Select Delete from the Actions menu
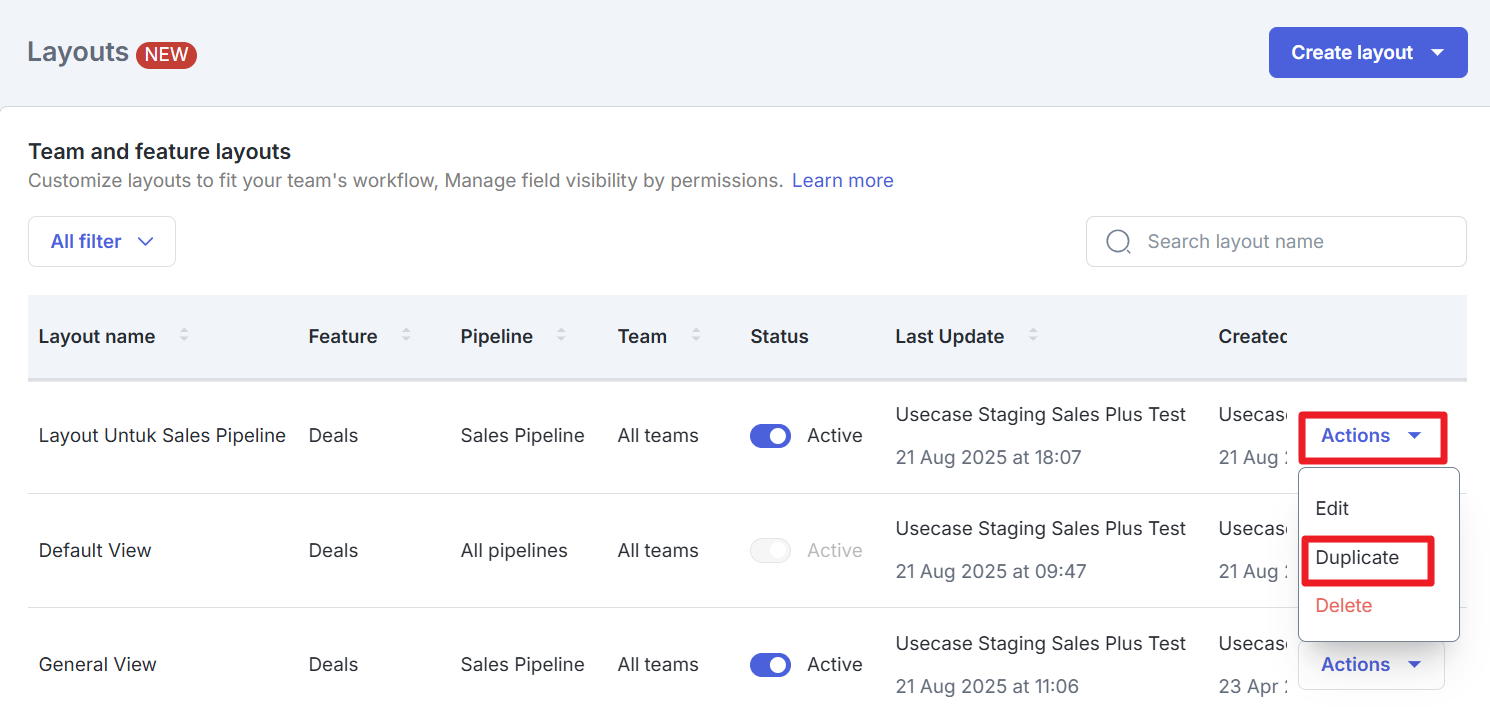Screen dimensions: 1490x709 pos(1343,606)
